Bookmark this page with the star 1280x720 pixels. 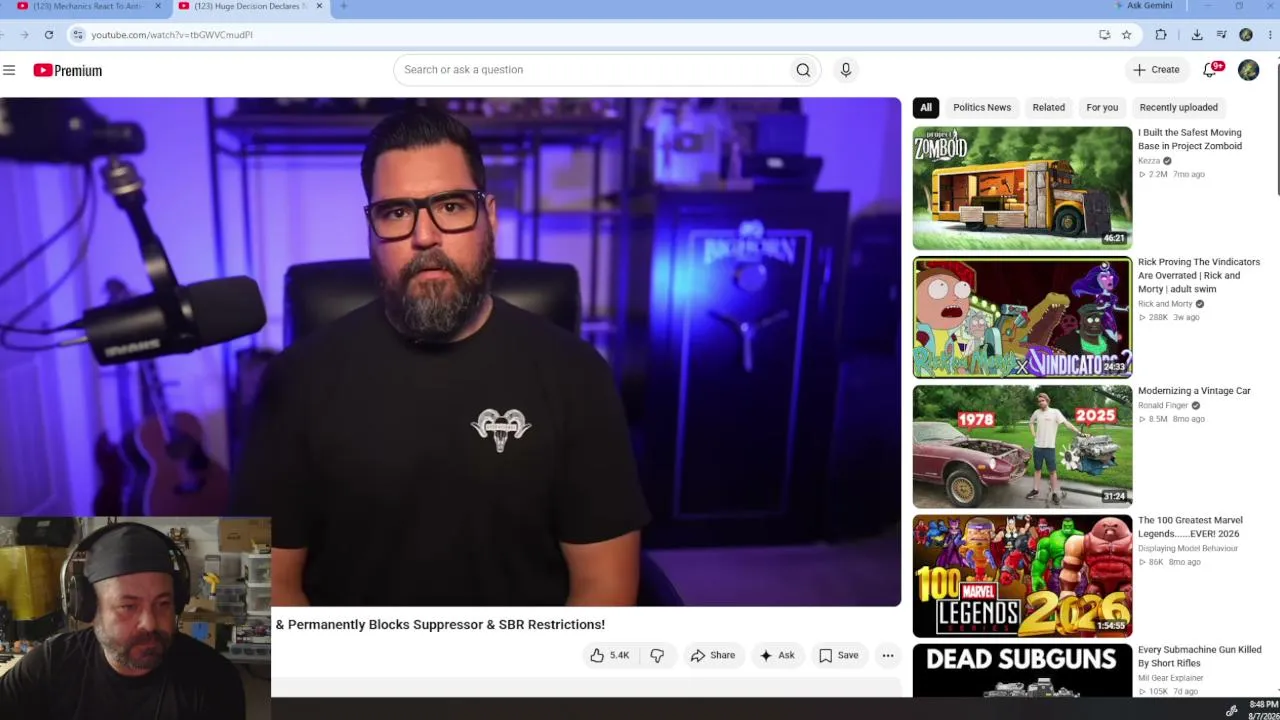pyautogui.click(x=1126, y=35)
